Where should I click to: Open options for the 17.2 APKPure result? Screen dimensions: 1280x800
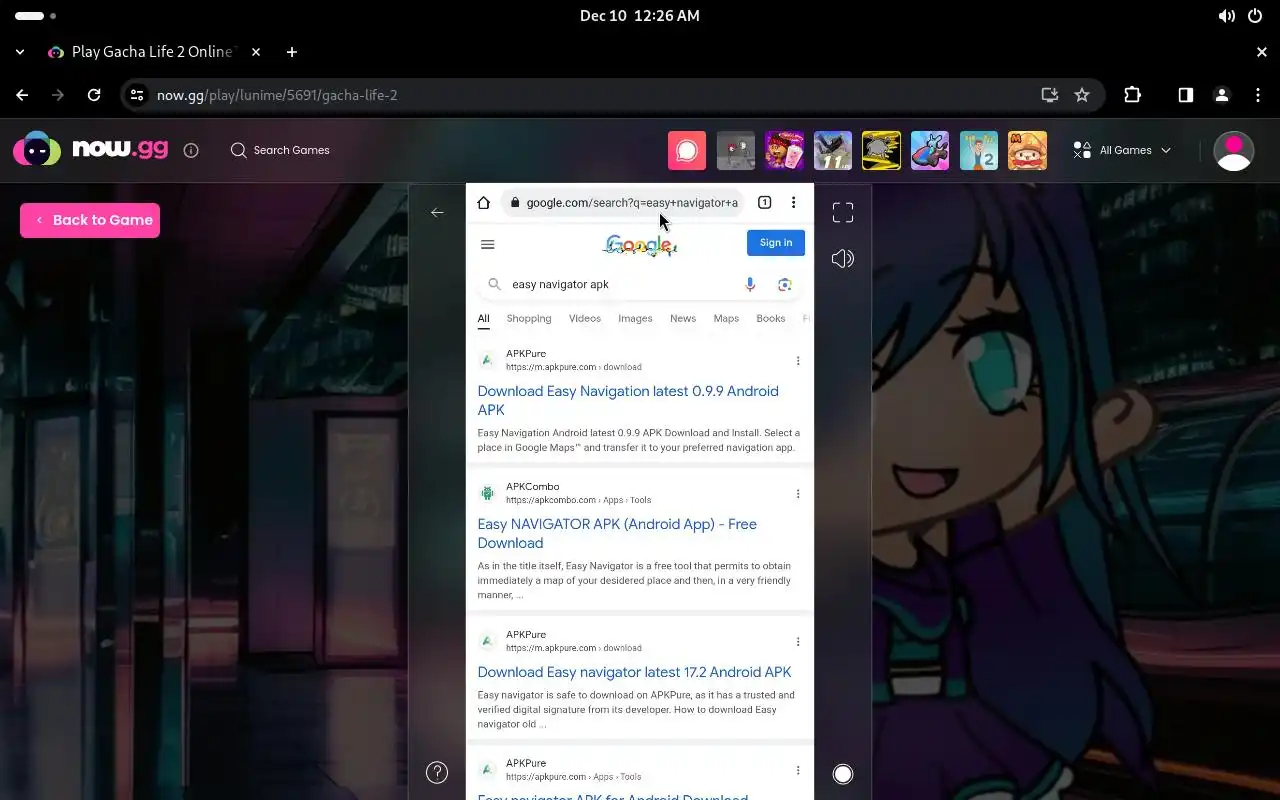pos(798,642)
